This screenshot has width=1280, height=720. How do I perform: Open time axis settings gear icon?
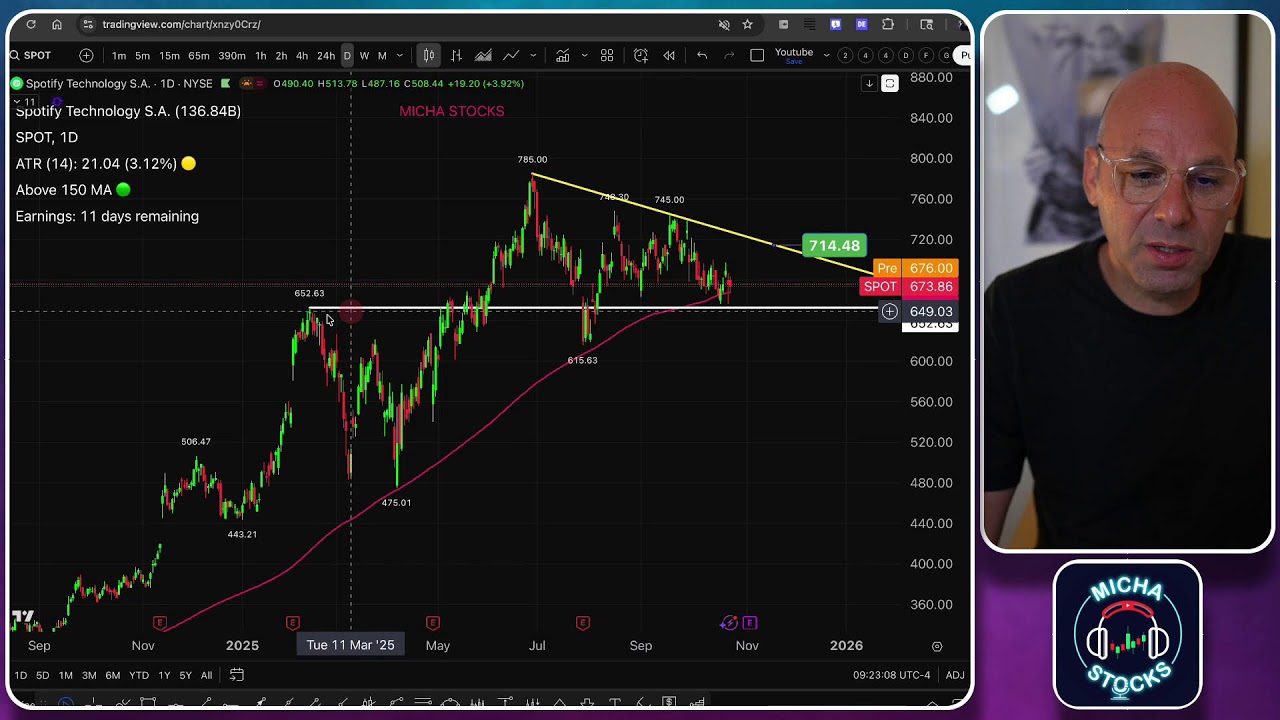click(x=937, y=646)
